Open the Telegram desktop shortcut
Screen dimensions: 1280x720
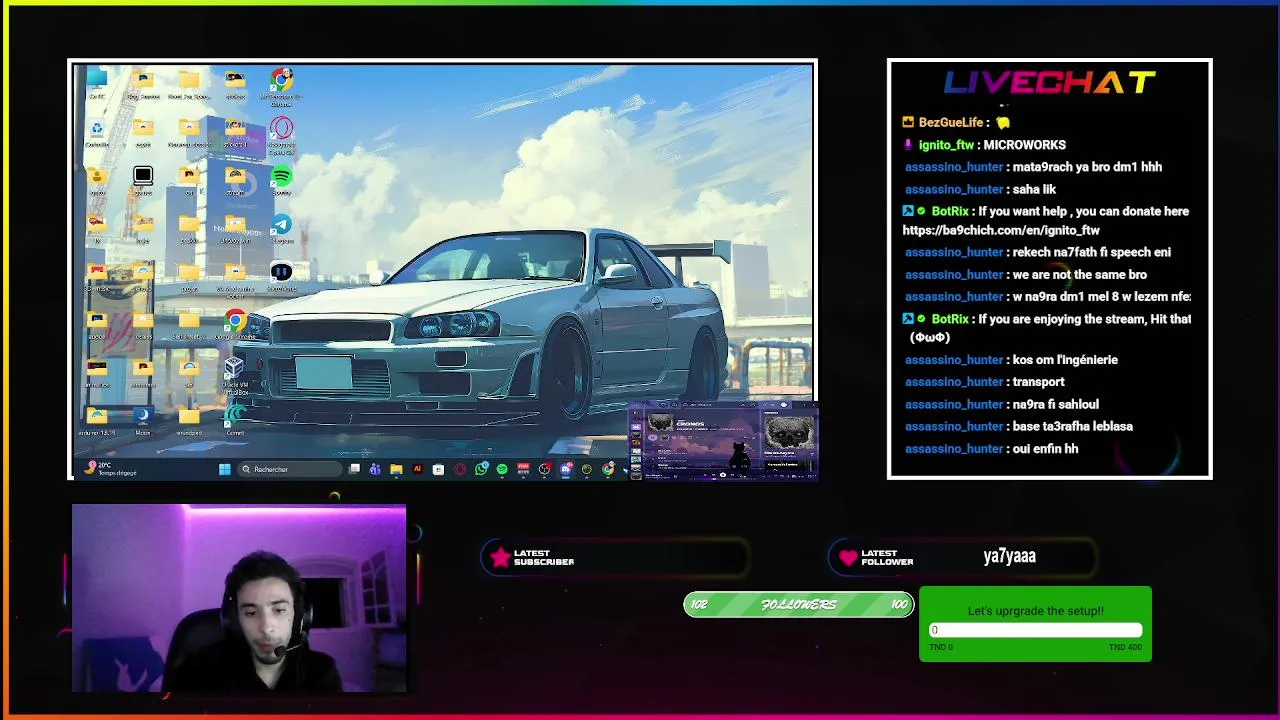point(282,226)
